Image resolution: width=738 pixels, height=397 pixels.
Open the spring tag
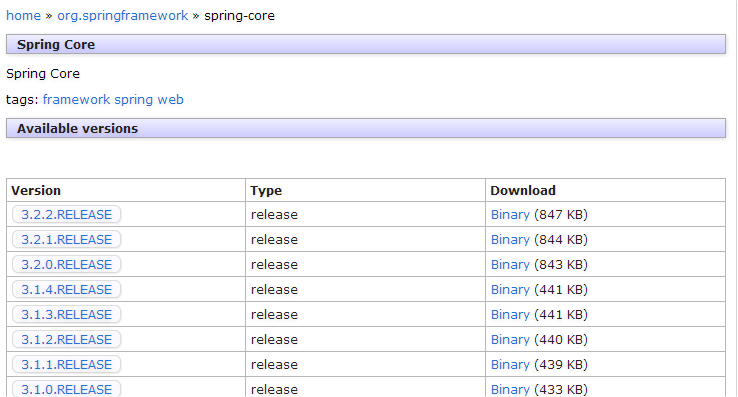(x=134, y=100)
